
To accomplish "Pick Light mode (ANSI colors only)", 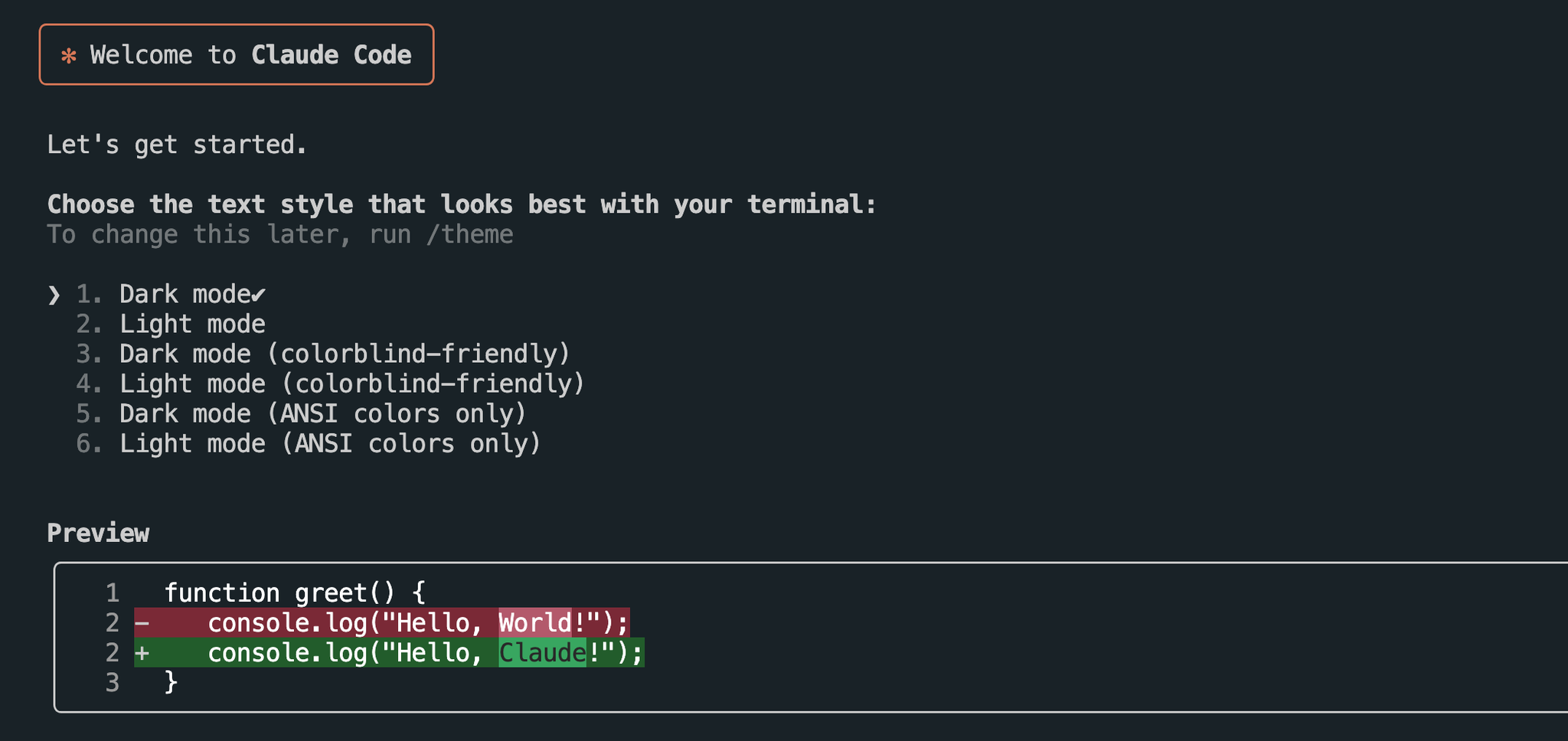I will pos(309,443).
